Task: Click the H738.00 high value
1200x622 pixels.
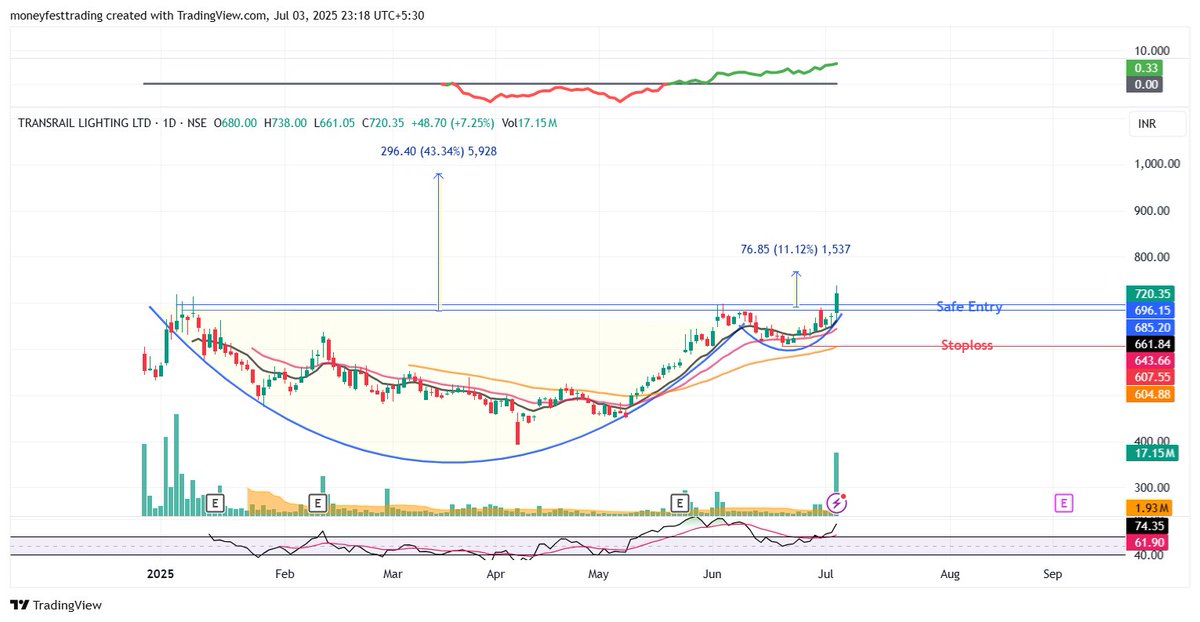Action: (286, 123)
